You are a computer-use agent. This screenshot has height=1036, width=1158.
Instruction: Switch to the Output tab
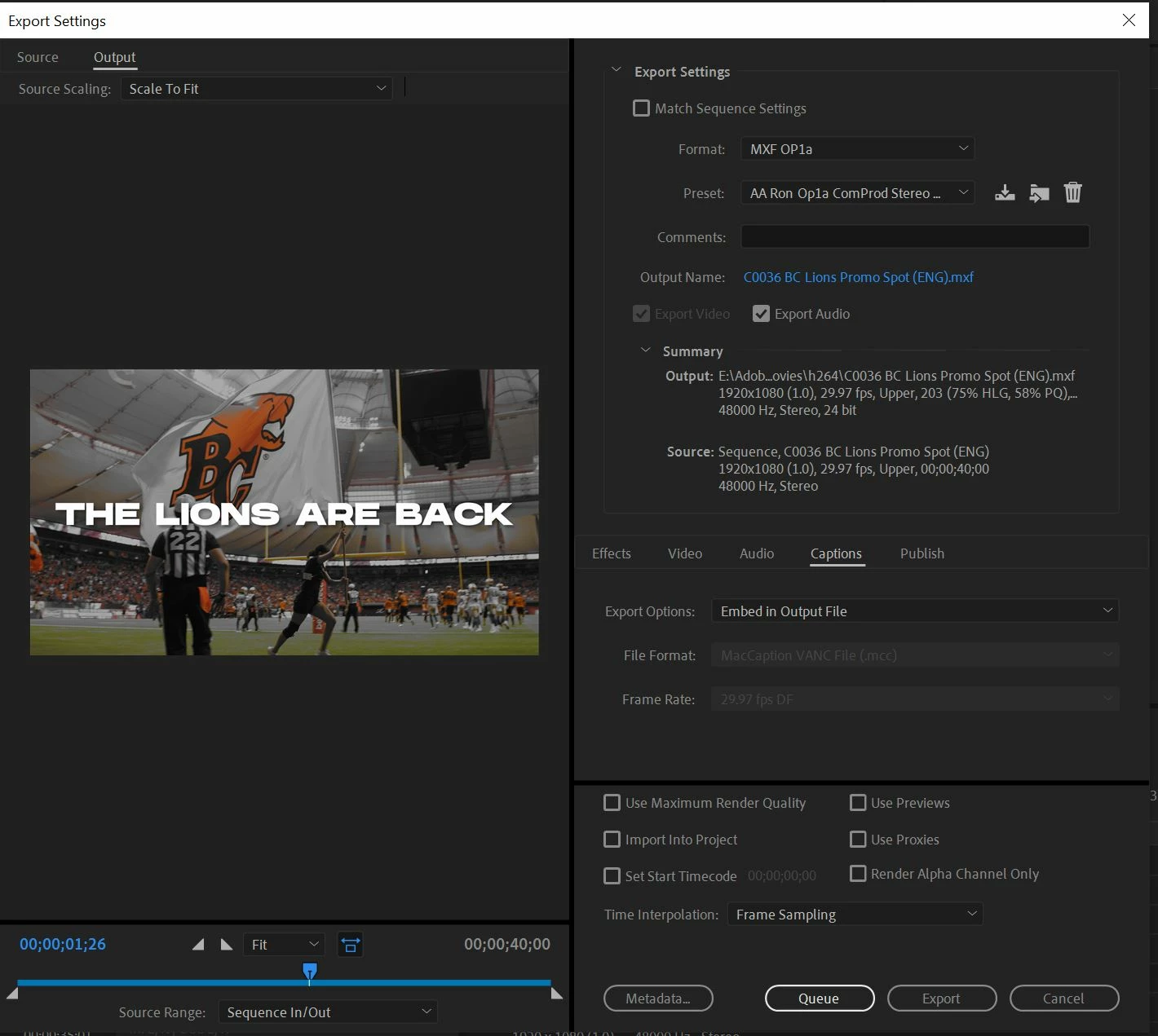[115, 57]
